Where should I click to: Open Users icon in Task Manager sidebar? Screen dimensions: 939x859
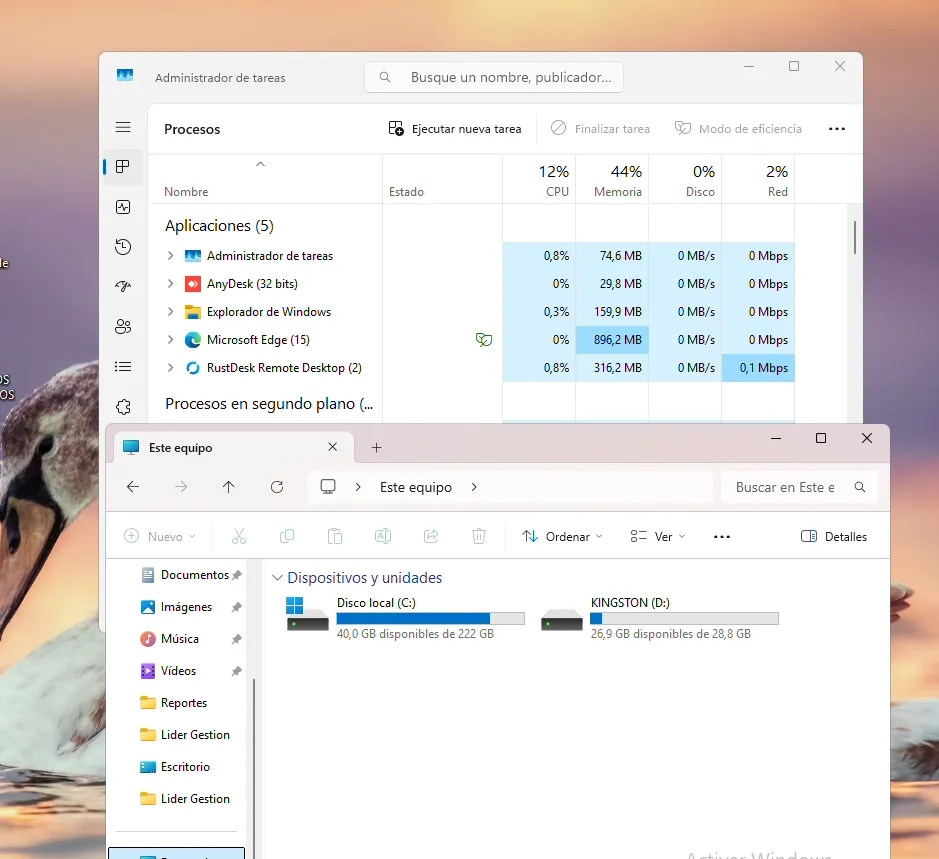[x=123, y=326]
